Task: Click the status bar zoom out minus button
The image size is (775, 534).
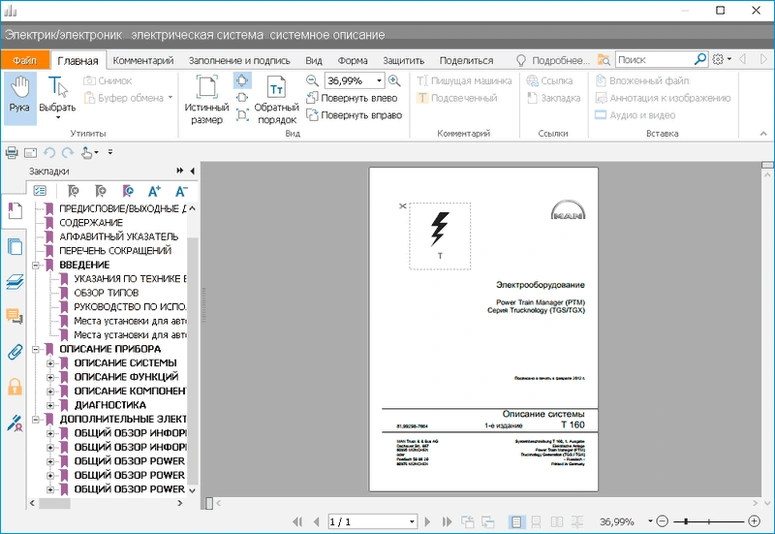Action: [x=662, y=521]
